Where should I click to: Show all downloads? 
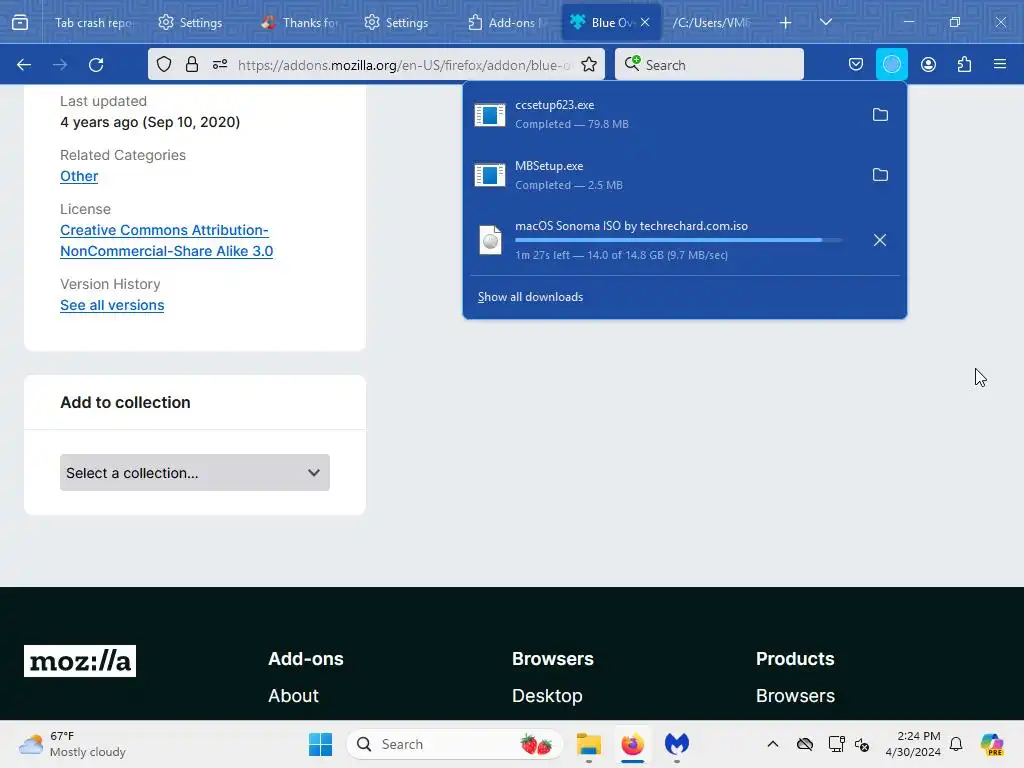pos(530,297)
